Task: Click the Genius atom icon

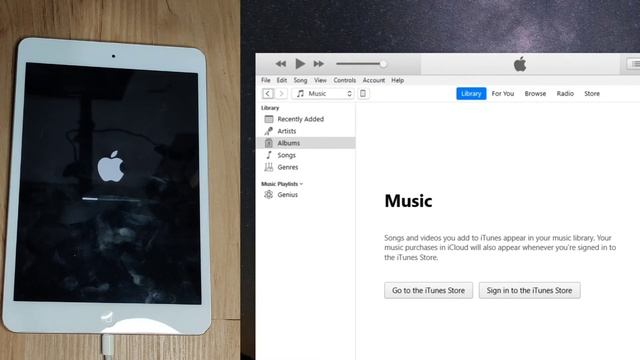Action: [x=269, y=195]
